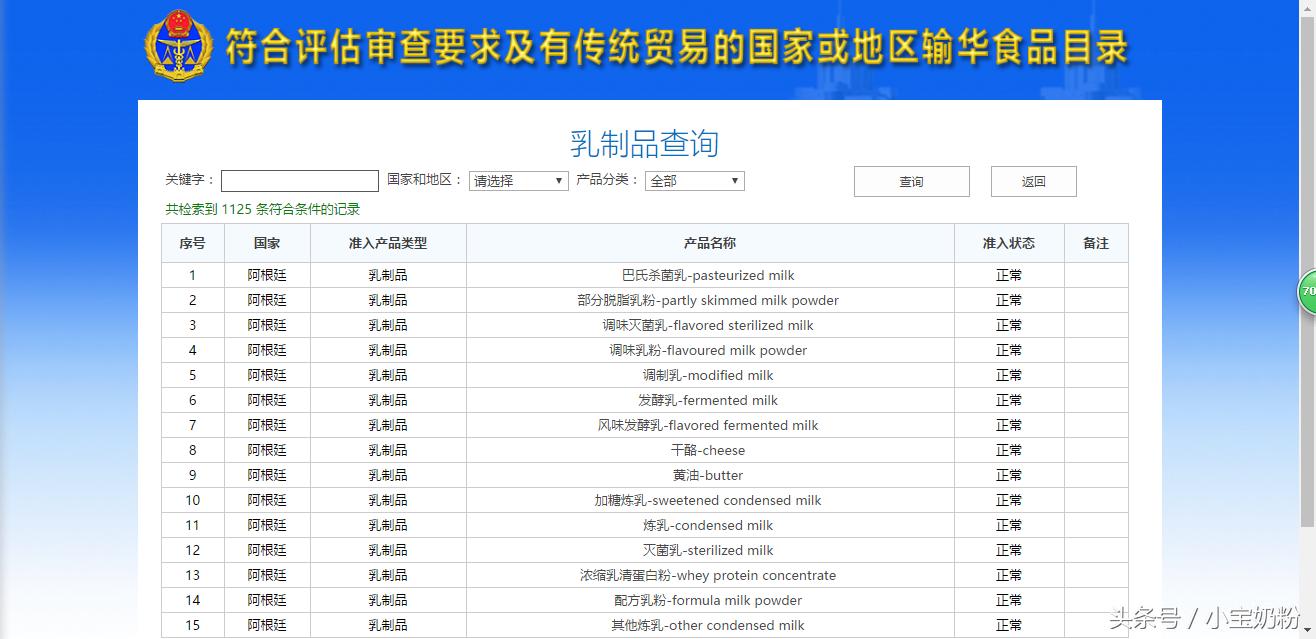1316x639 pixels.
Task: Click the 查询 search button
Action: point(910,181)
